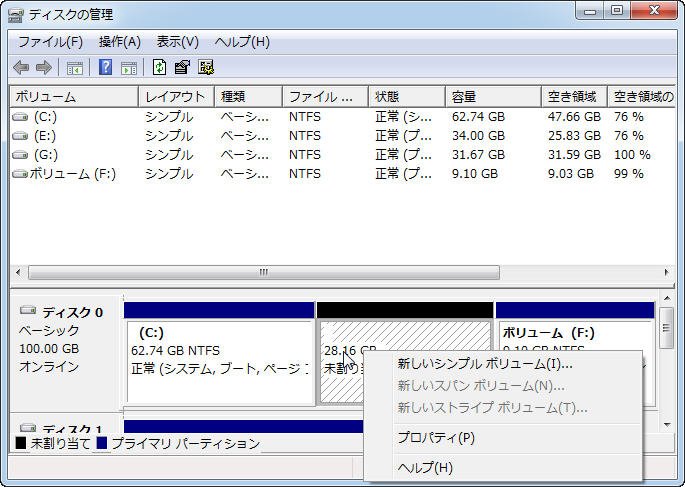Viewport: 685px width, 487px height.
Task: Select the (C:) volume row
Action: (342, 117)
